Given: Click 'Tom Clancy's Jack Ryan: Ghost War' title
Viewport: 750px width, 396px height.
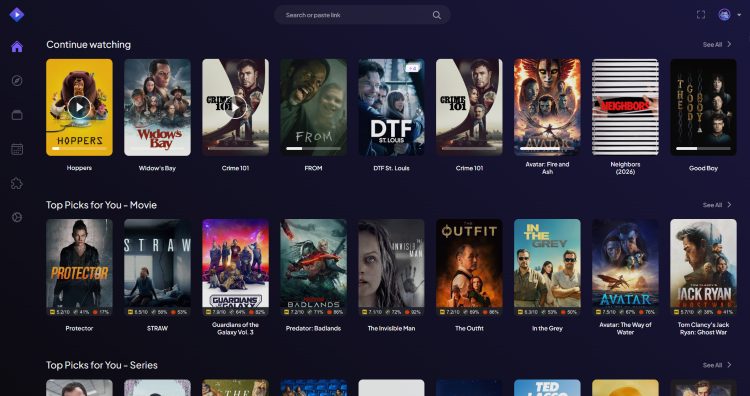Looking at the screenshot, I should pyautogui.click(x=703, y=329).
